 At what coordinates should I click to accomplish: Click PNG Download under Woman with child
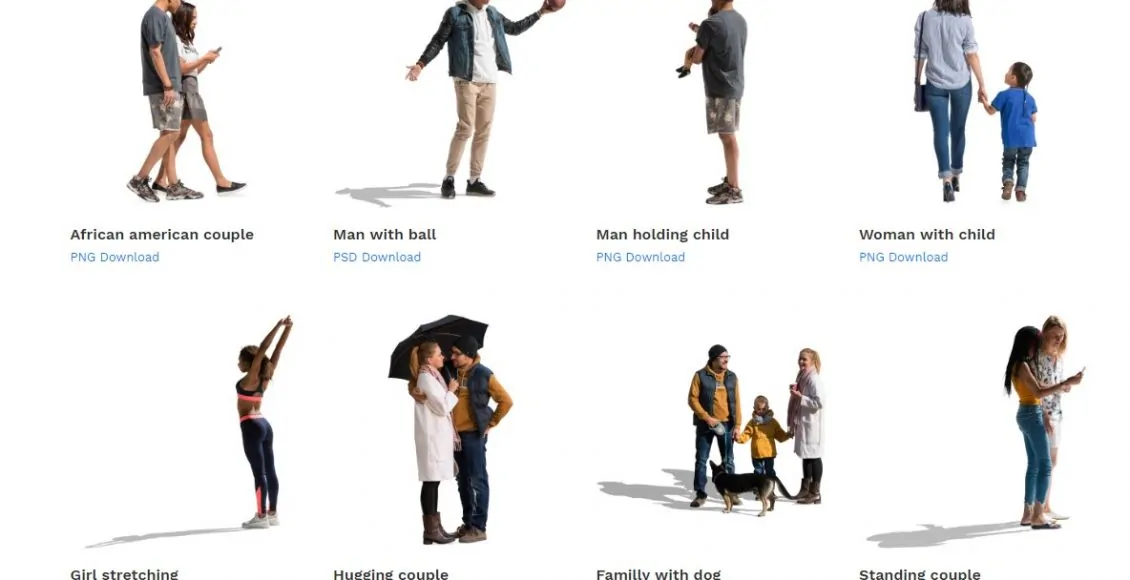[x=904, y=257]
